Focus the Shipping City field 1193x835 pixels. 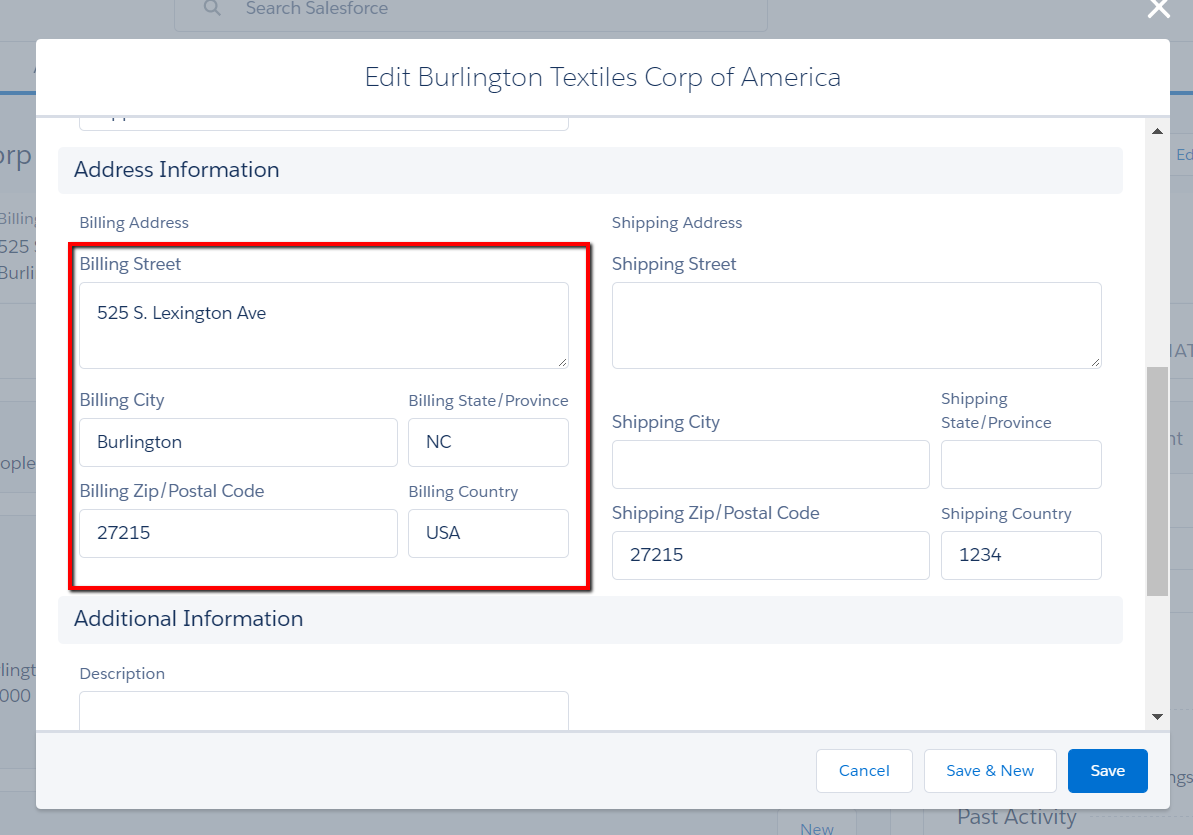pyautogui.click(x=770, y=464)
